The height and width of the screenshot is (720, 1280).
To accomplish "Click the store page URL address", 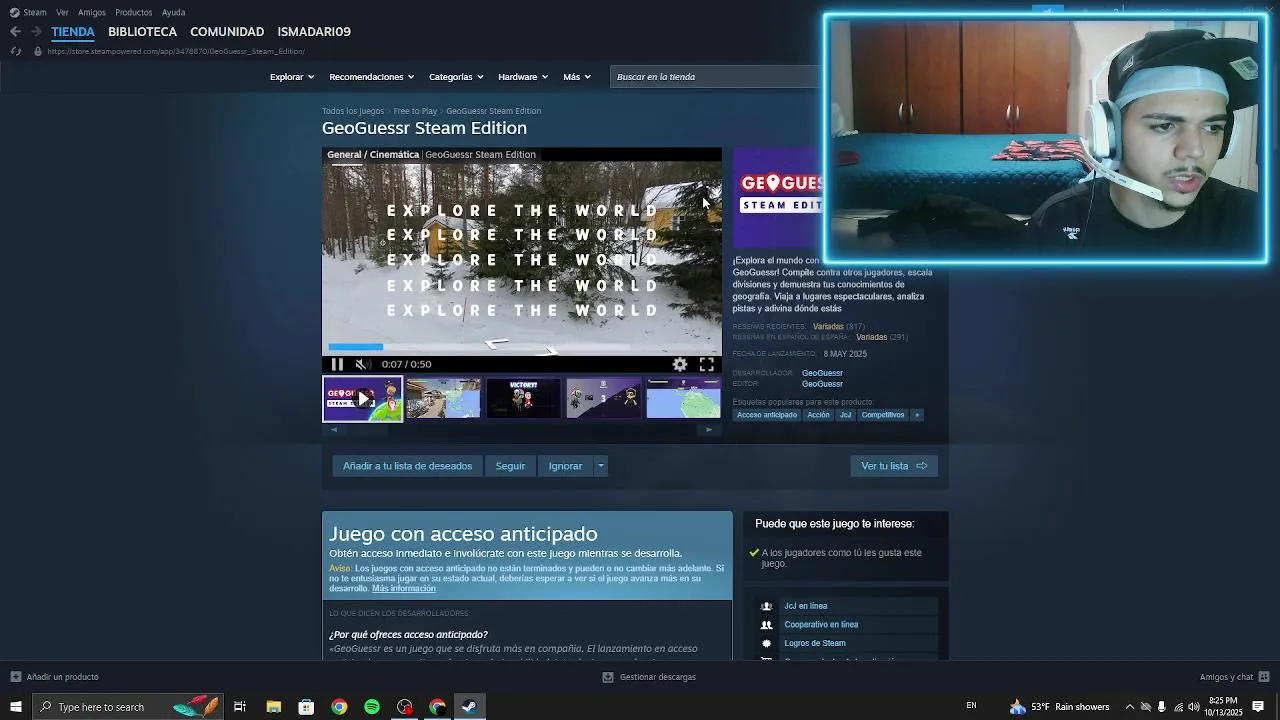I will (x=176, y=51).
